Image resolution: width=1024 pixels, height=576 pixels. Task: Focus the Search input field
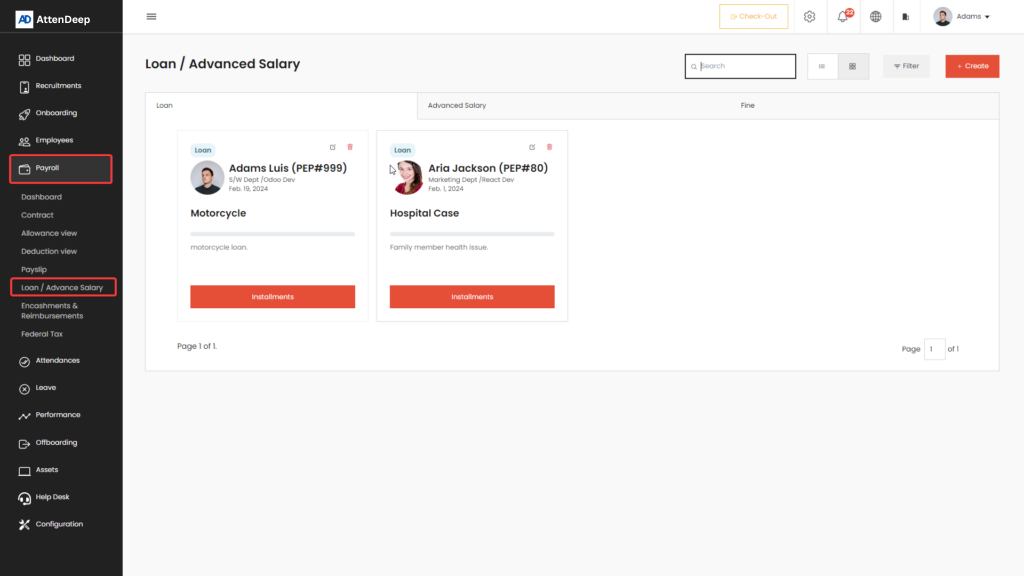coord(745,66)
